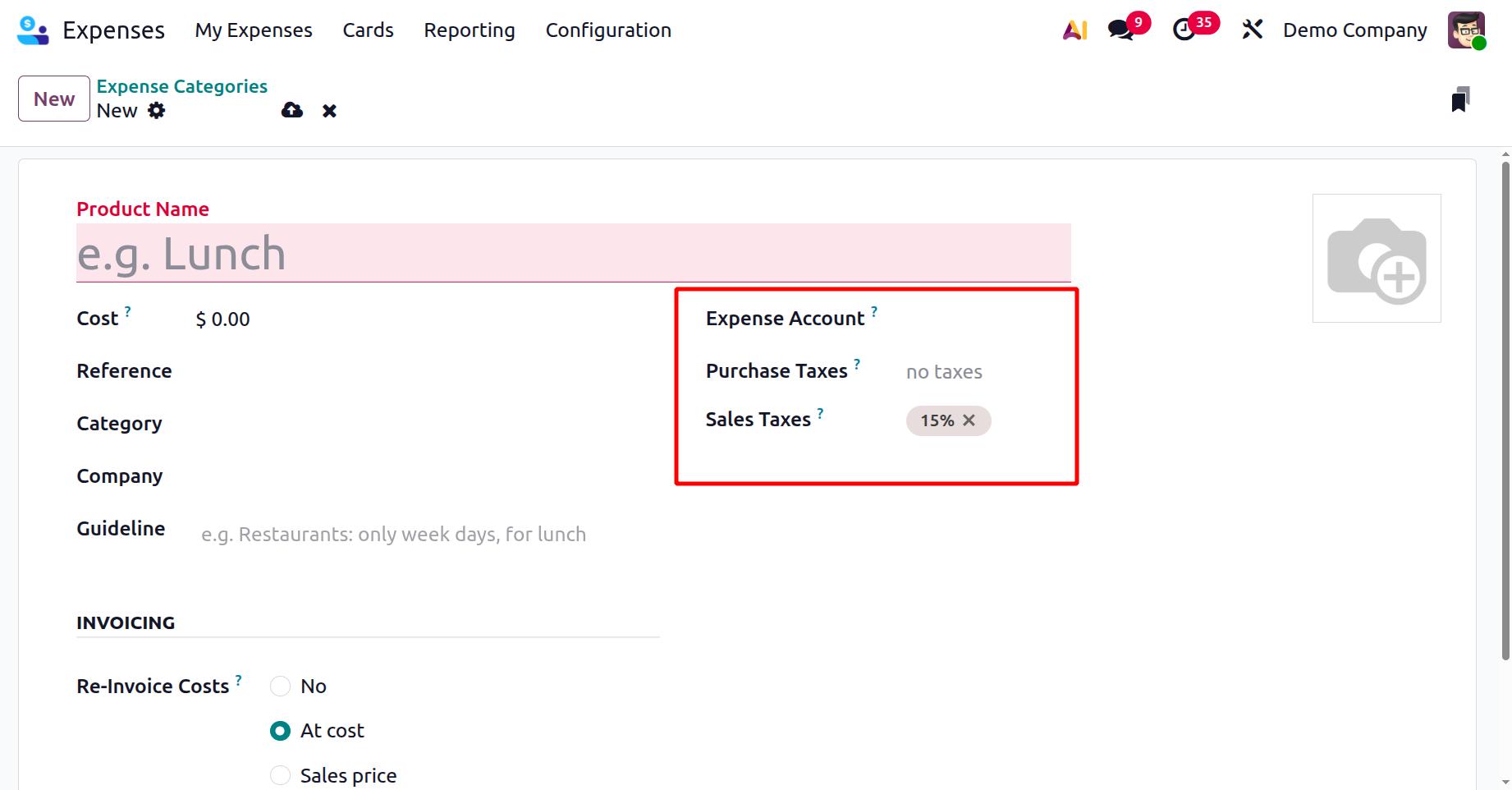Click the Expenses app logo icon
Image resolution: width=1512 pixels, height=790 pixels.
(33, 30)
